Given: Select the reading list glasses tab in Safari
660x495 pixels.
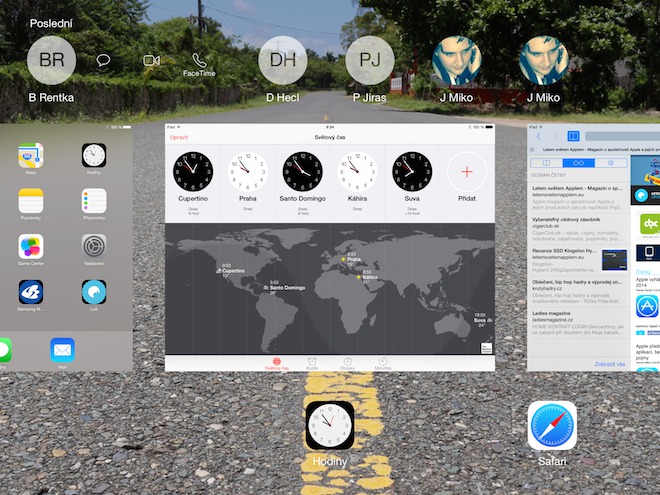Looking at the screenshot, I should (578, 163).
